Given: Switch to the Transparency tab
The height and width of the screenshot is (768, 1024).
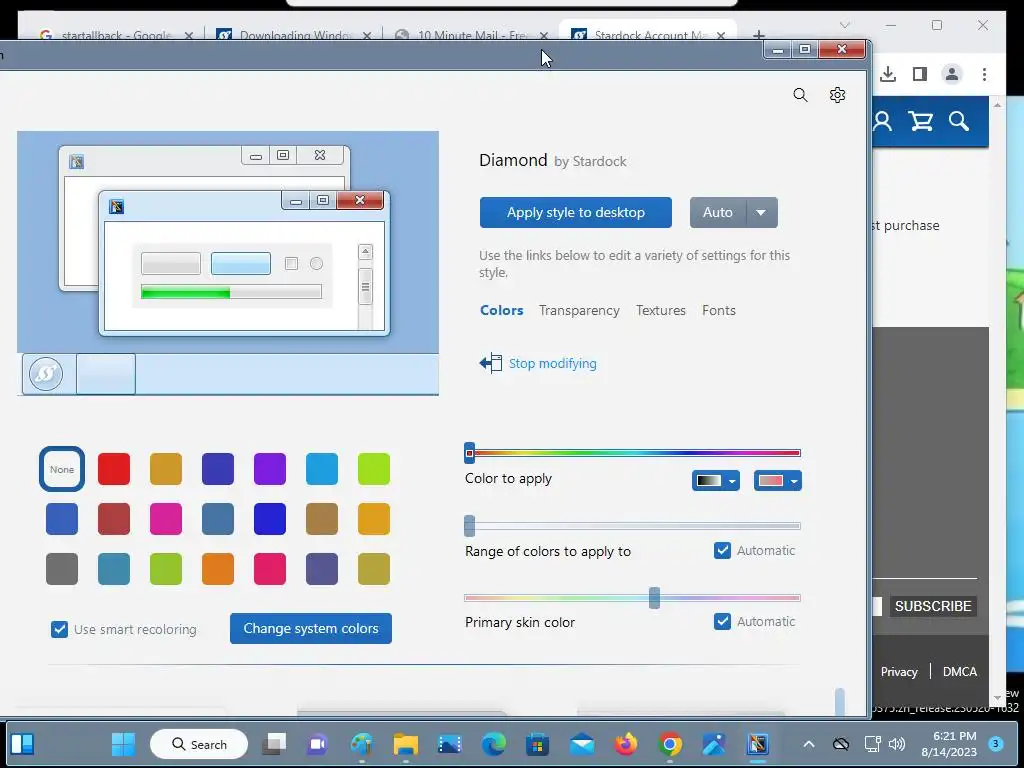Looking at the screenshot, I should (579, 310).
